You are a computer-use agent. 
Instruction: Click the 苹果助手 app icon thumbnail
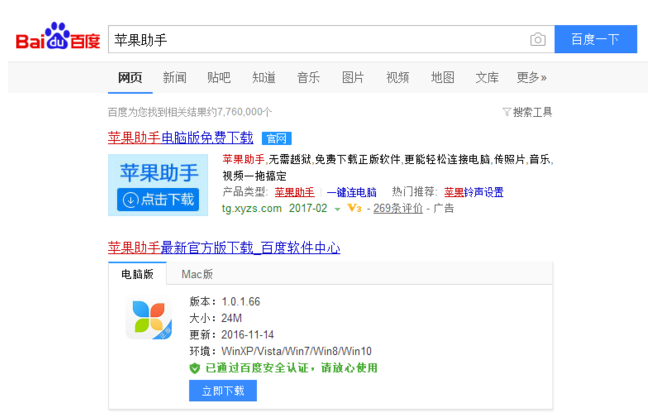149,318
